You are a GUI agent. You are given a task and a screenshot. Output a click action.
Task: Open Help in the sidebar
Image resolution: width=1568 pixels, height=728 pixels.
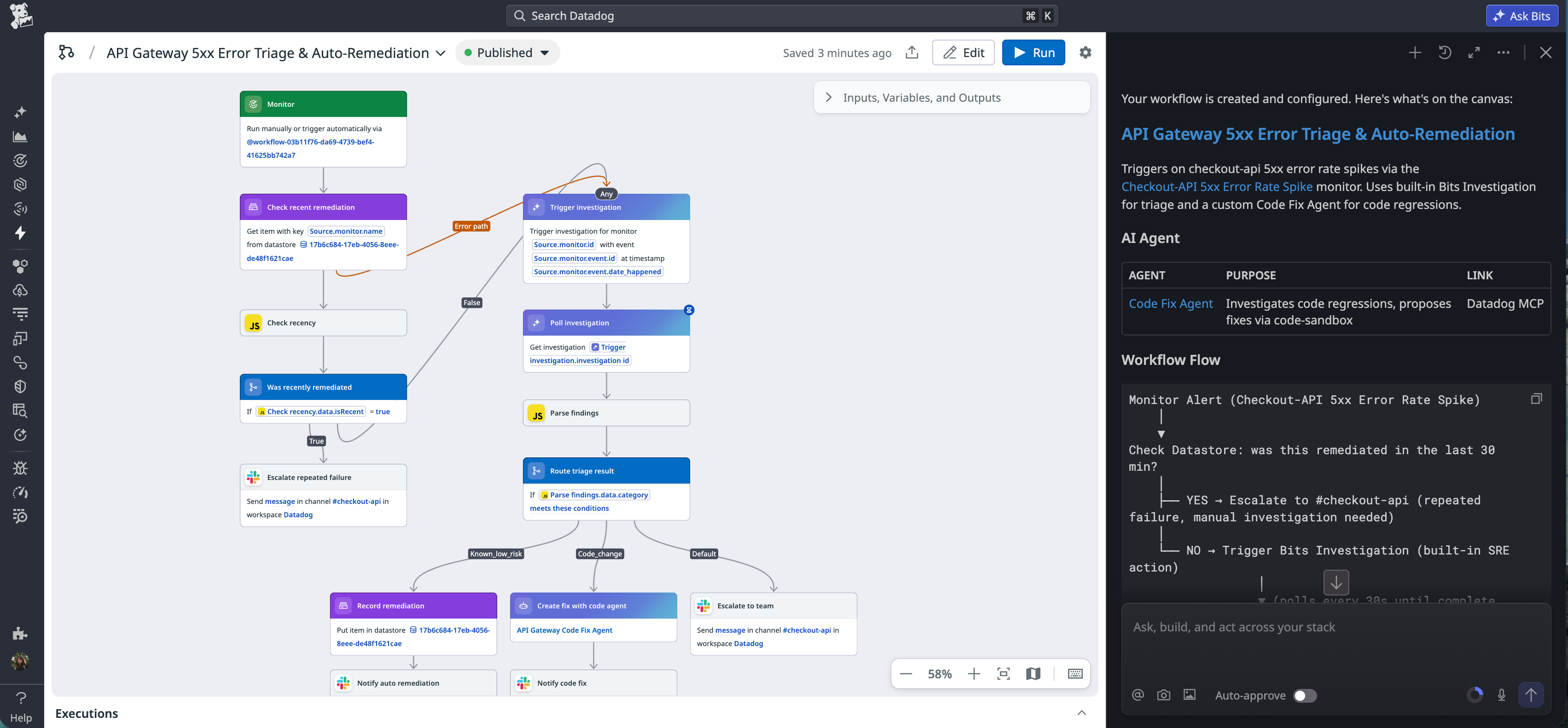(21, 707)
